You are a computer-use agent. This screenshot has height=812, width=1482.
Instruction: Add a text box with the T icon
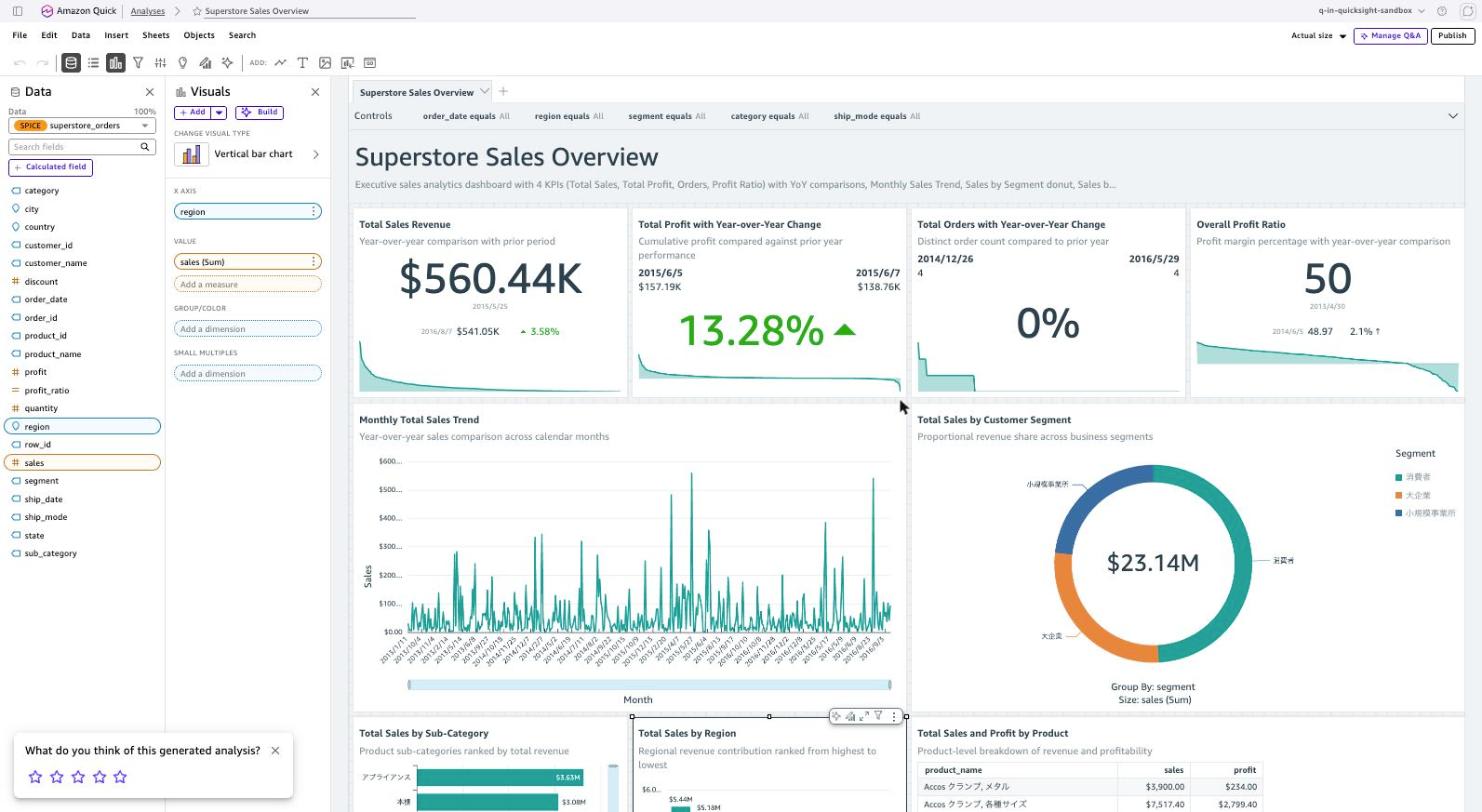pos(302,63)
